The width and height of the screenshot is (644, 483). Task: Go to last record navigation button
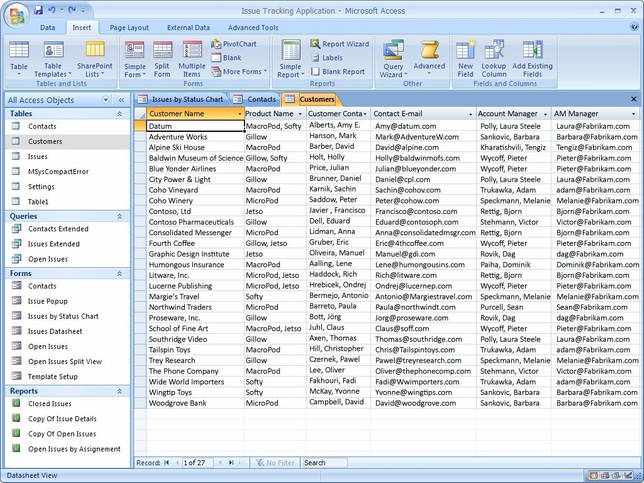(x=231, y=462)
